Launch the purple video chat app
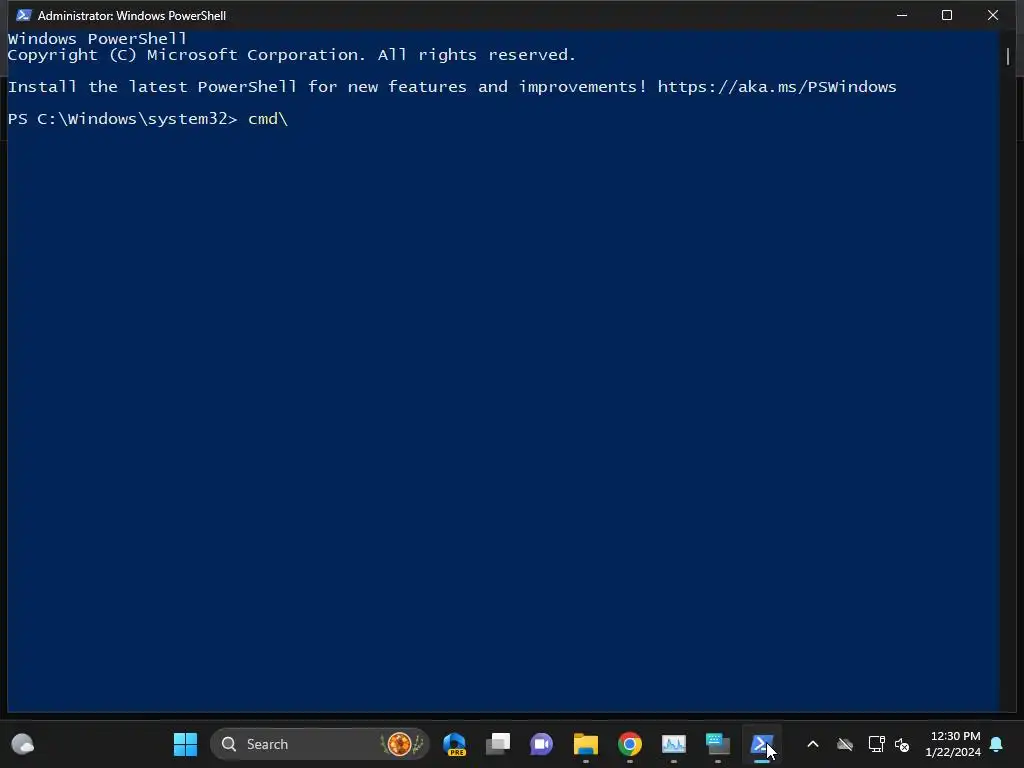This screenshot has width=1024, height=768. (x=541, y=744)
